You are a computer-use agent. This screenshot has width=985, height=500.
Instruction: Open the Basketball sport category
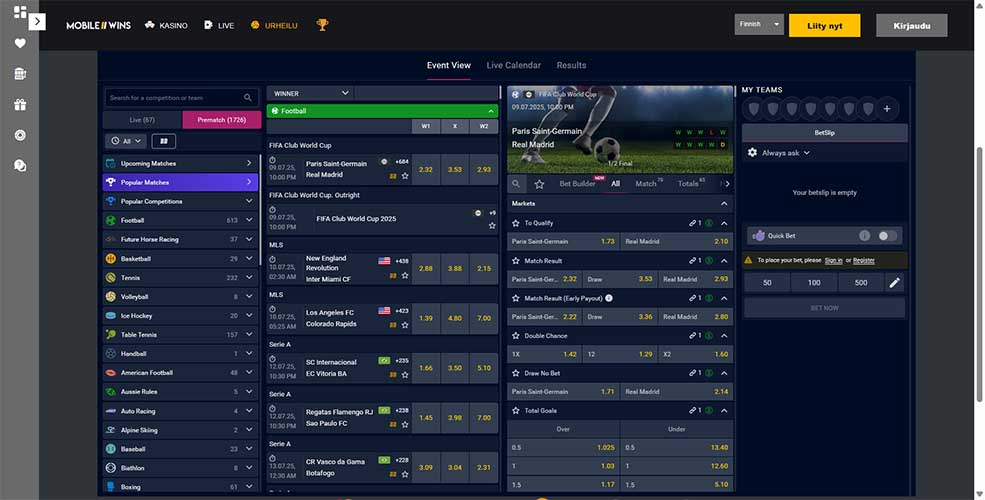point(181,259)
